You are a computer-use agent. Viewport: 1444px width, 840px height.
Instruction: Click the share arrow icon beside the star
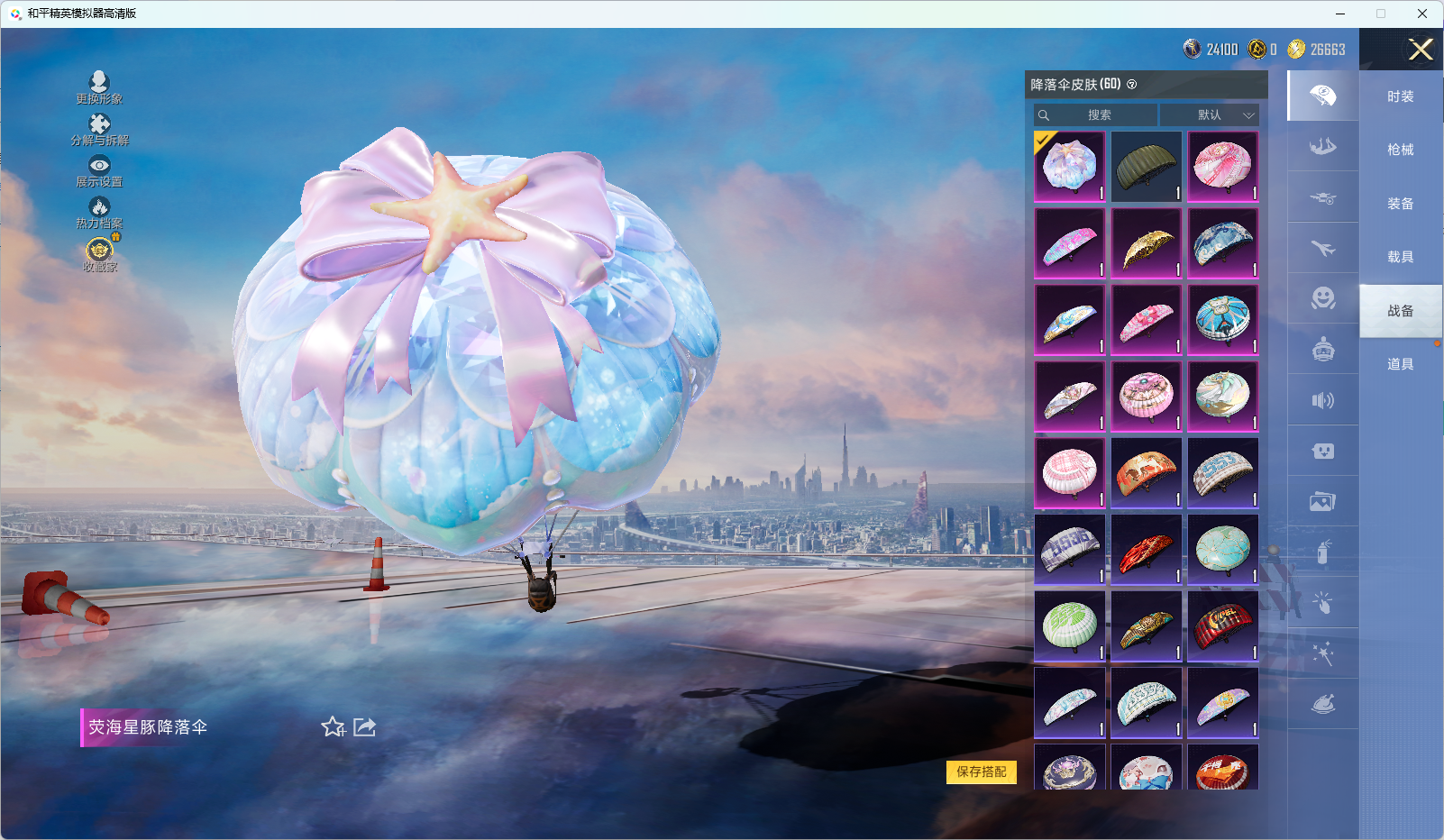click(x=365, y=726)
